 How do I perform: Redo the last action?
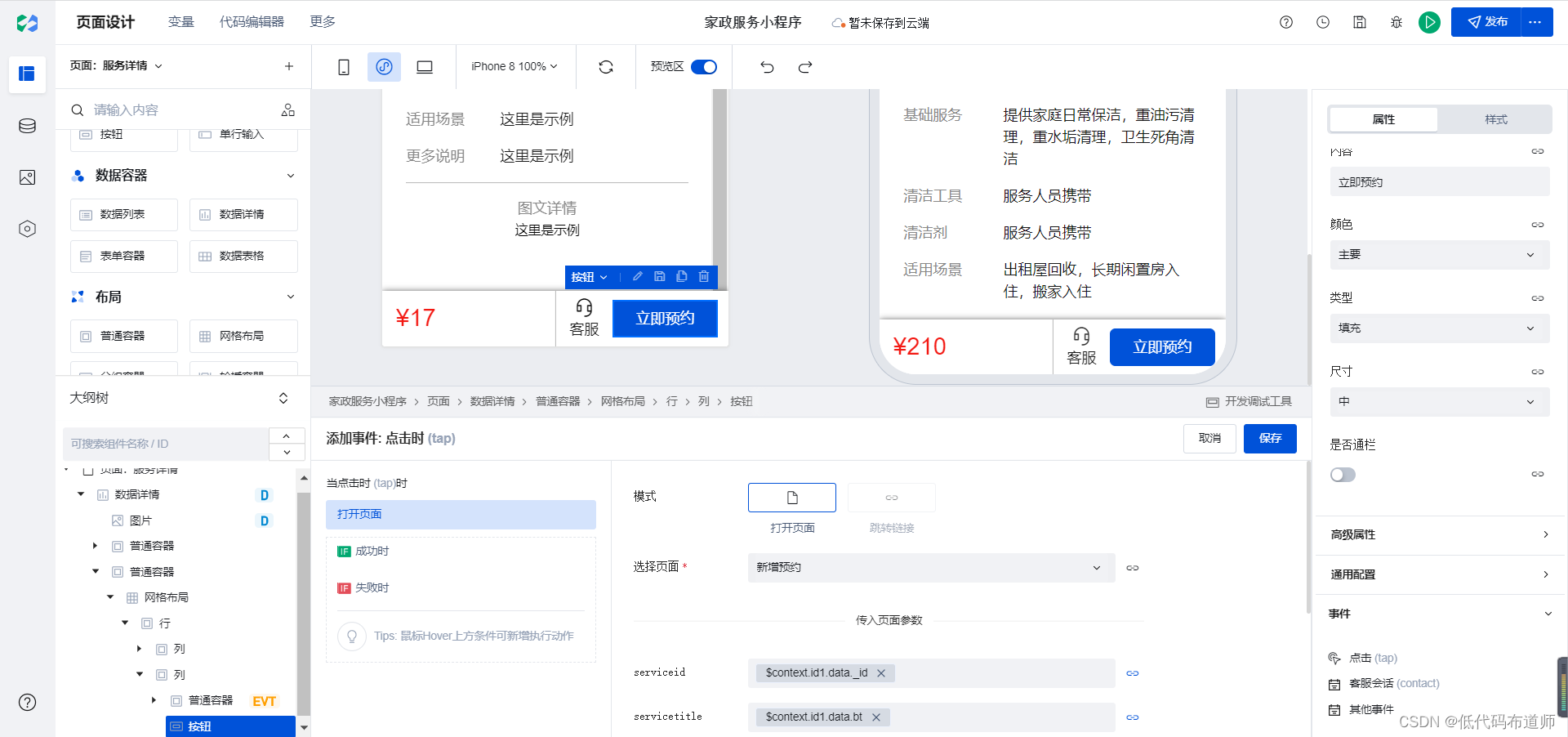pyautogui.click(x=805, y=67)
